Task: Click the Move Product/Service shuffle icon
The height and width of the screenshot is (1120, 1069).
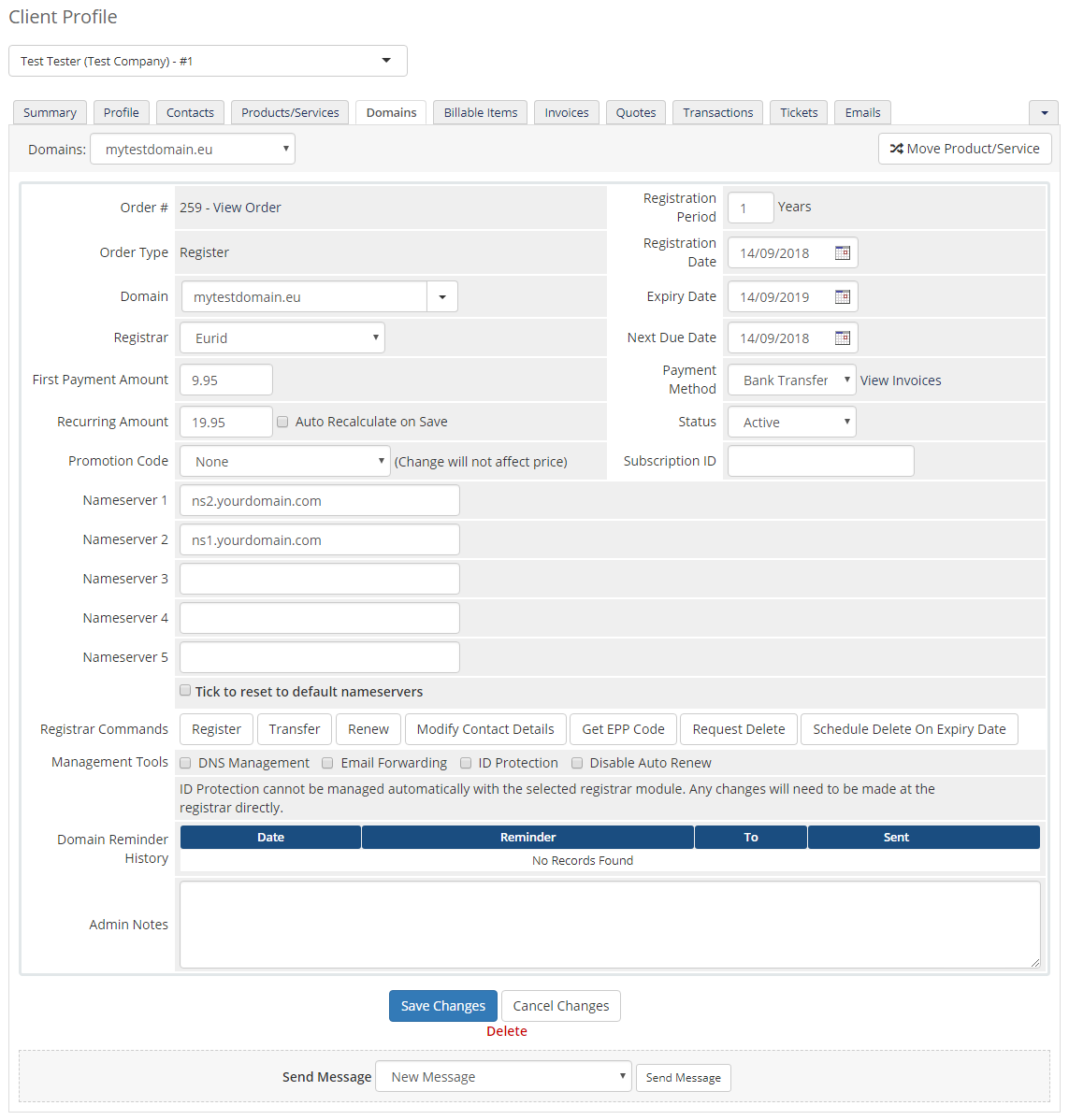Action: (x=895, y=148)
